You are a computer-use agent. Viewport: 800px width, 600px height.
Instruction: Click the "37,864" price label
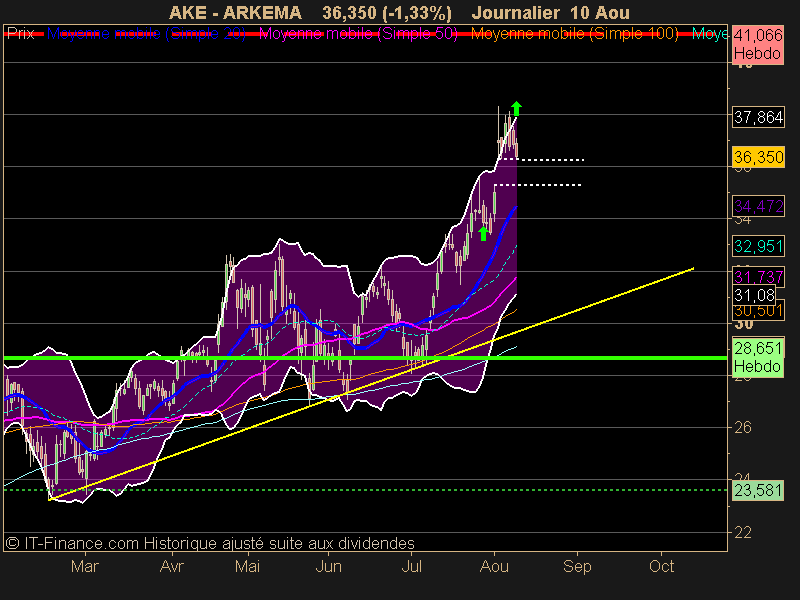point(759,117)
